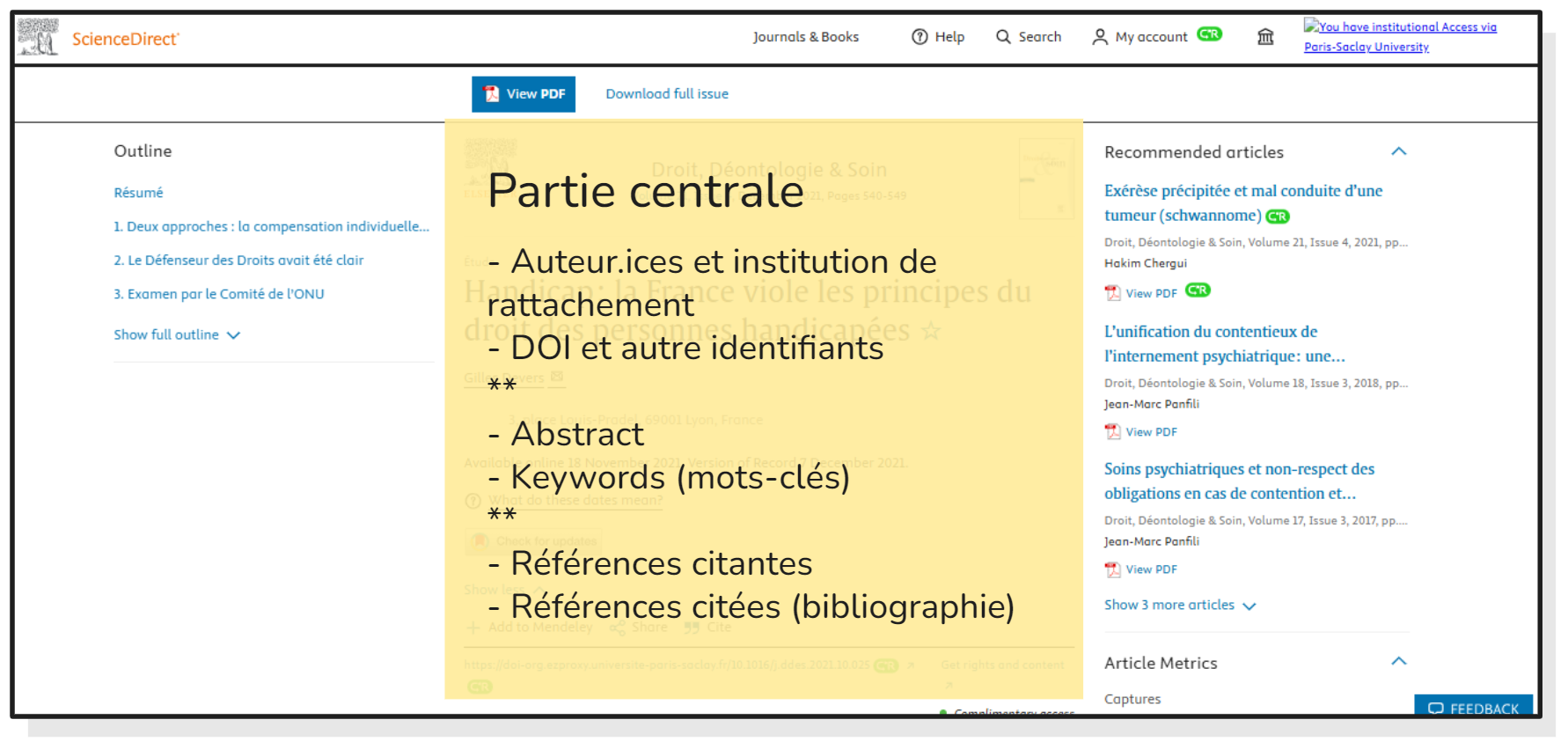This screenshot has height=749, width=1568.
Task: Open article Soins psychiatriques et non-respect
Action: (x=1239, y=481)
